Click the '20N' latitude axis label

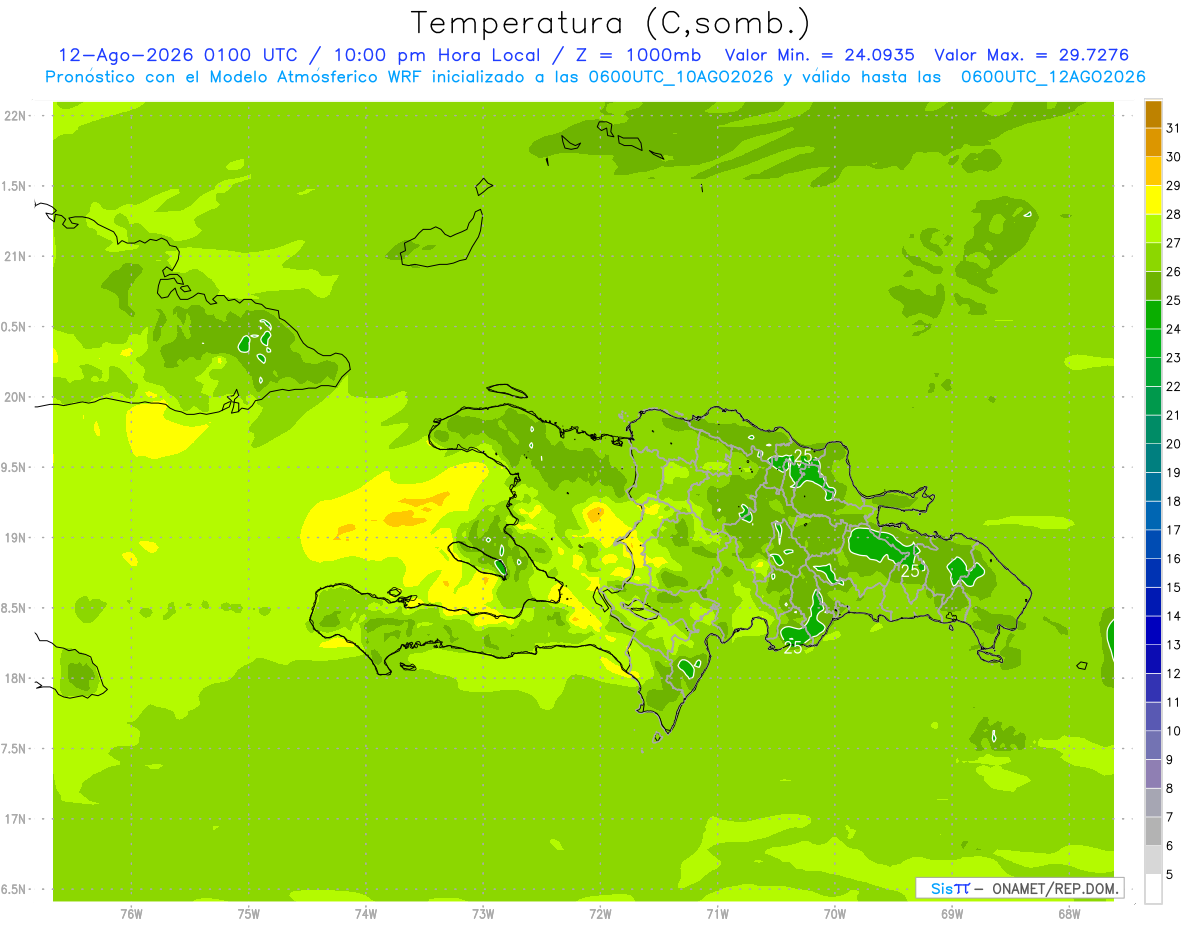pos(15,397)
